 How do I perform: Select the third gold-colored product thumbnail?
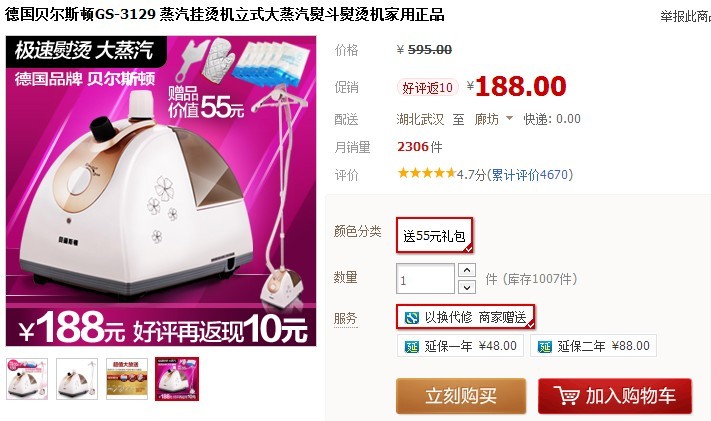click(x=127, y=379)
